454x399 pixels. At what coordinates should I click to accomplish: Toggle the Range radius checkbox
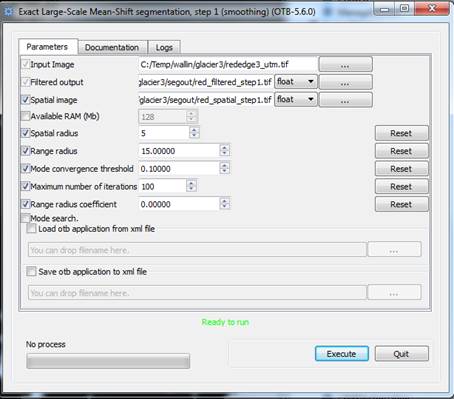pos(26,151)
